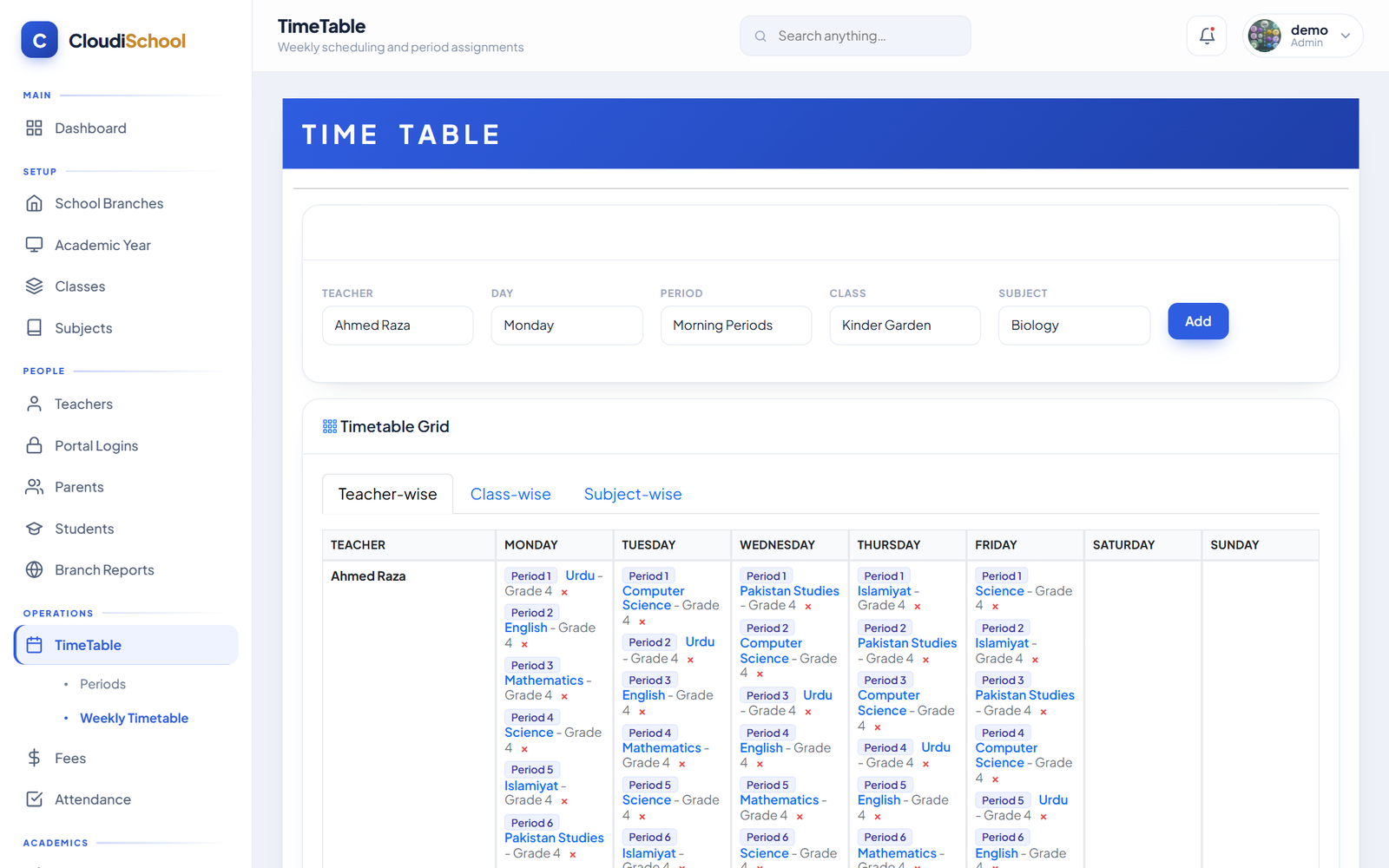Click the Tuesday Period 3 English link
Image resolution: width=1389 pixels, height=868 pixels.
click(x=643, y=695)
